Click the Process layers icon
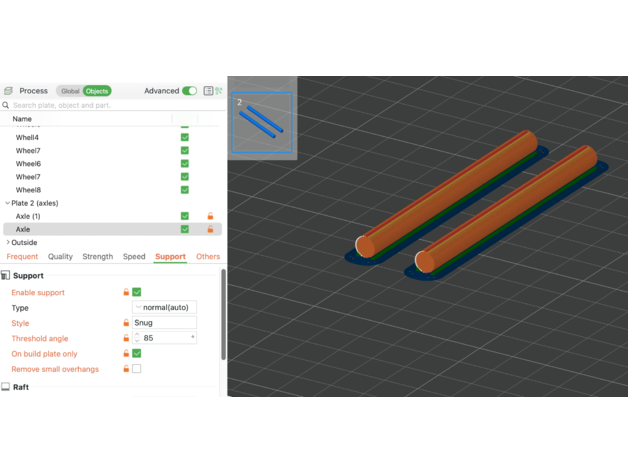628x472 pixels. point(8,91)
